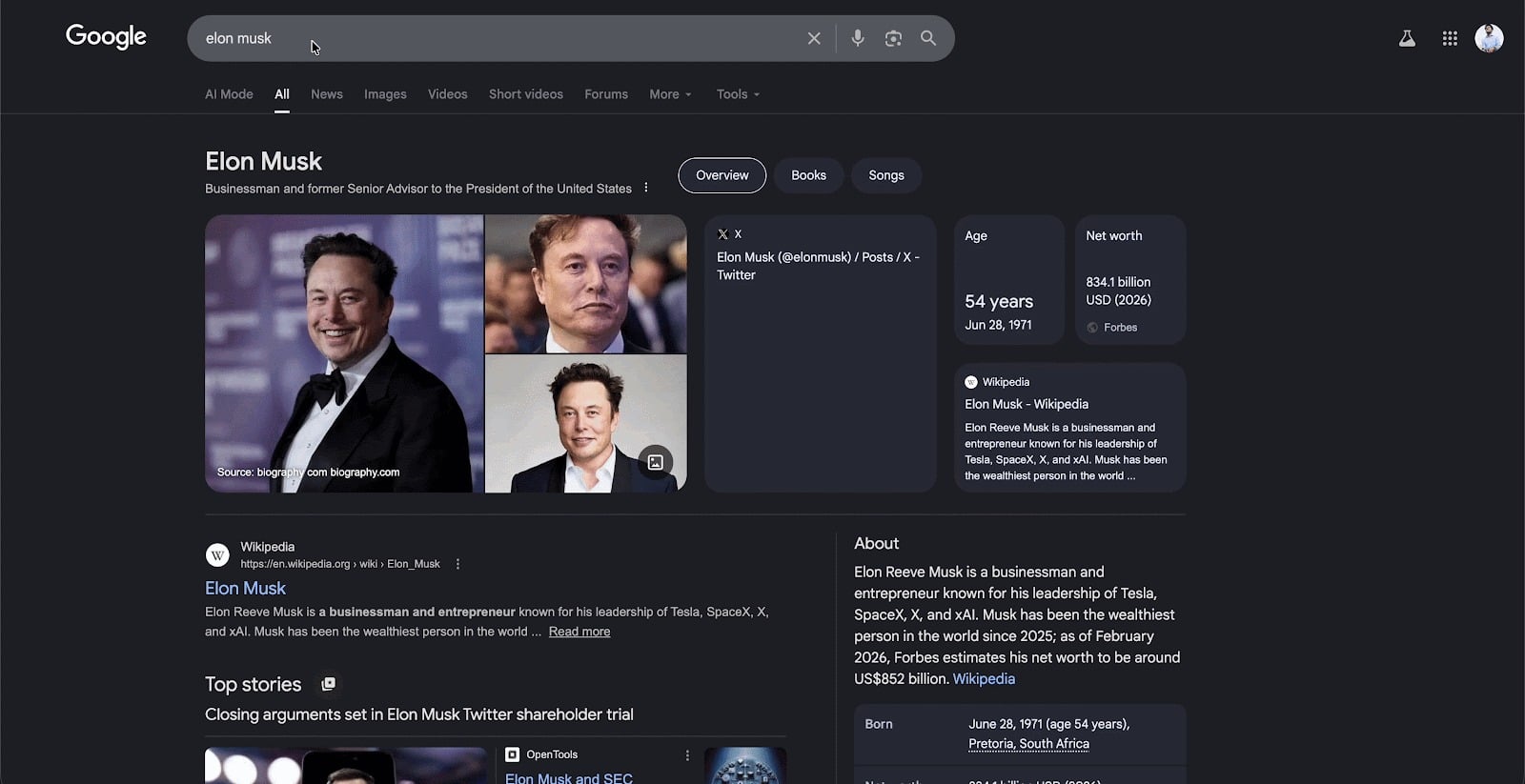Open the Videos tab
Viewport: 1525px width, 784px height.
[x=447, y=94]
